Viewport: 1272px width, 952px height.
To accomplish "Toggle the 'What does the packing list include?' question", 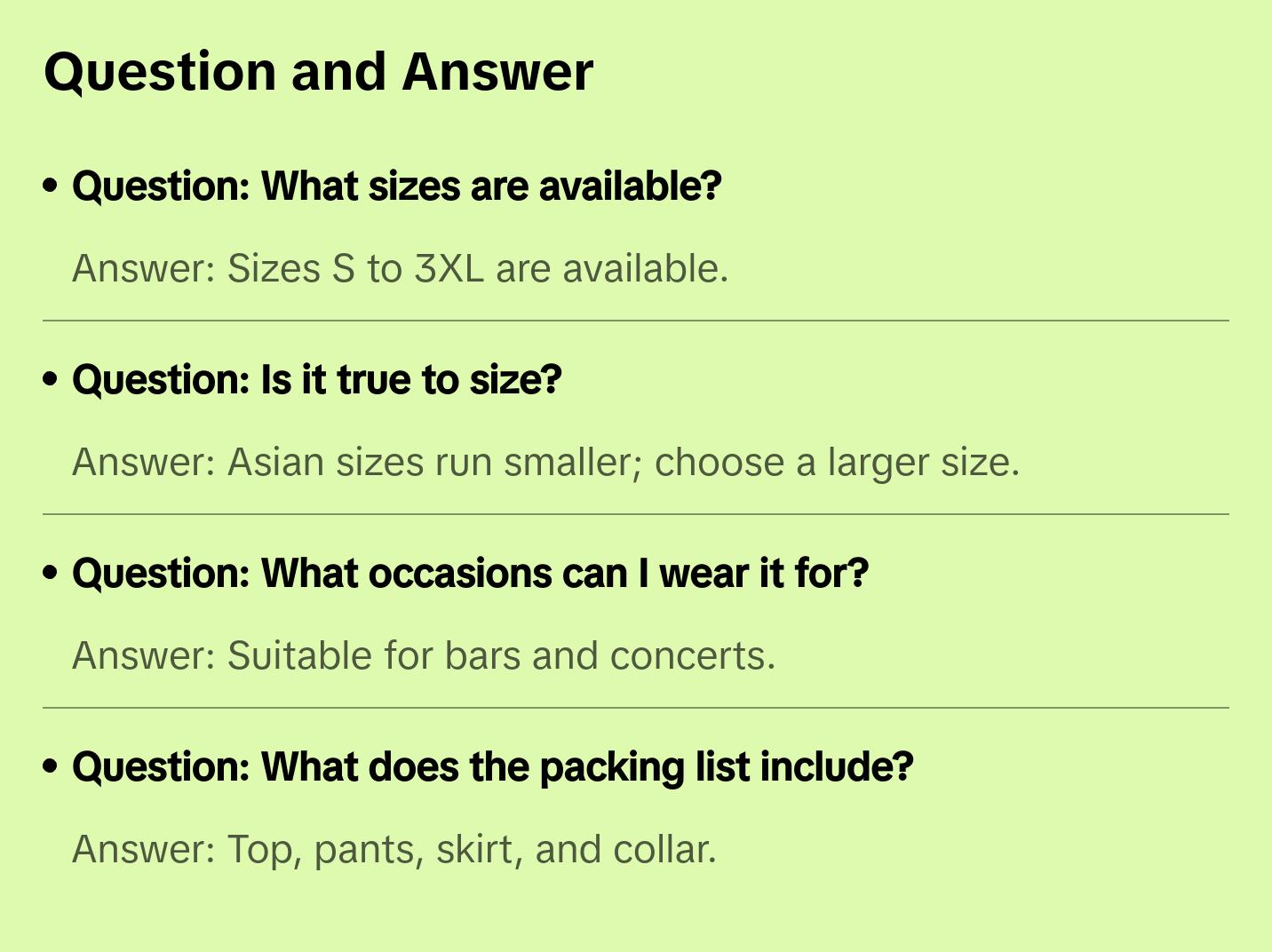I will [493, 767].
